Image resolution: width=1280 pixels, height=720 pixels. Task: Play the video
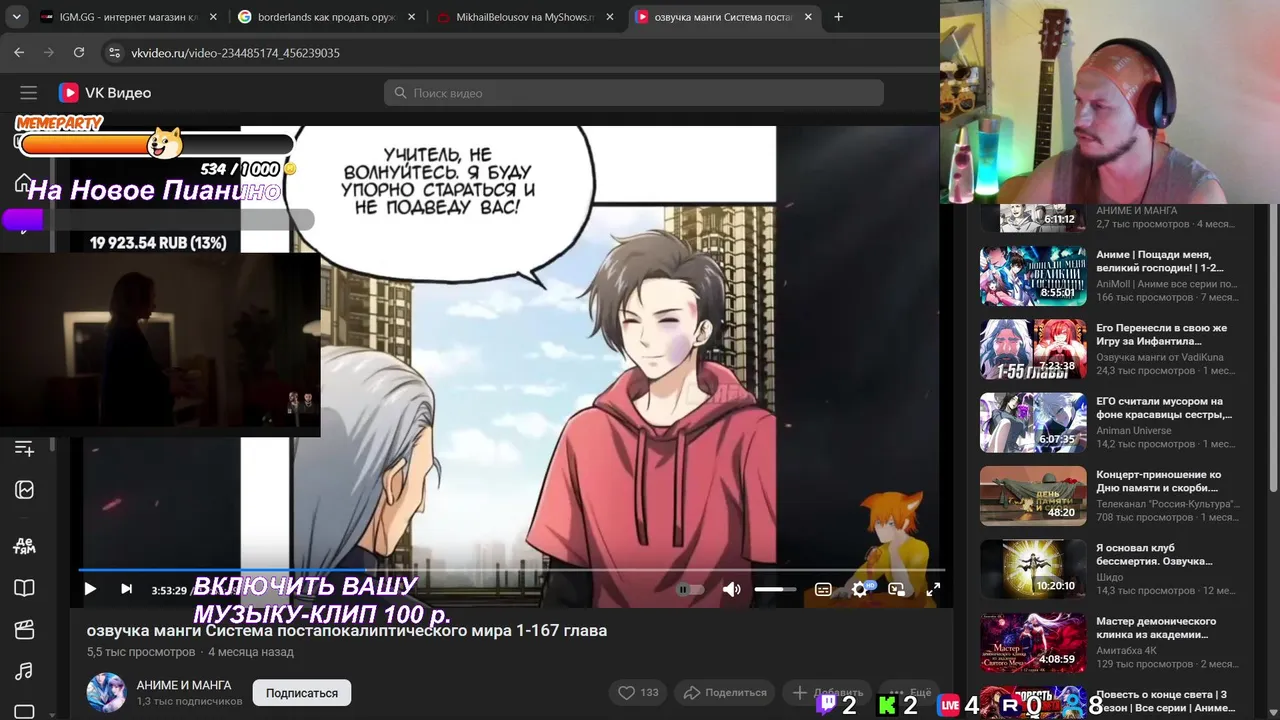[90, 589]
